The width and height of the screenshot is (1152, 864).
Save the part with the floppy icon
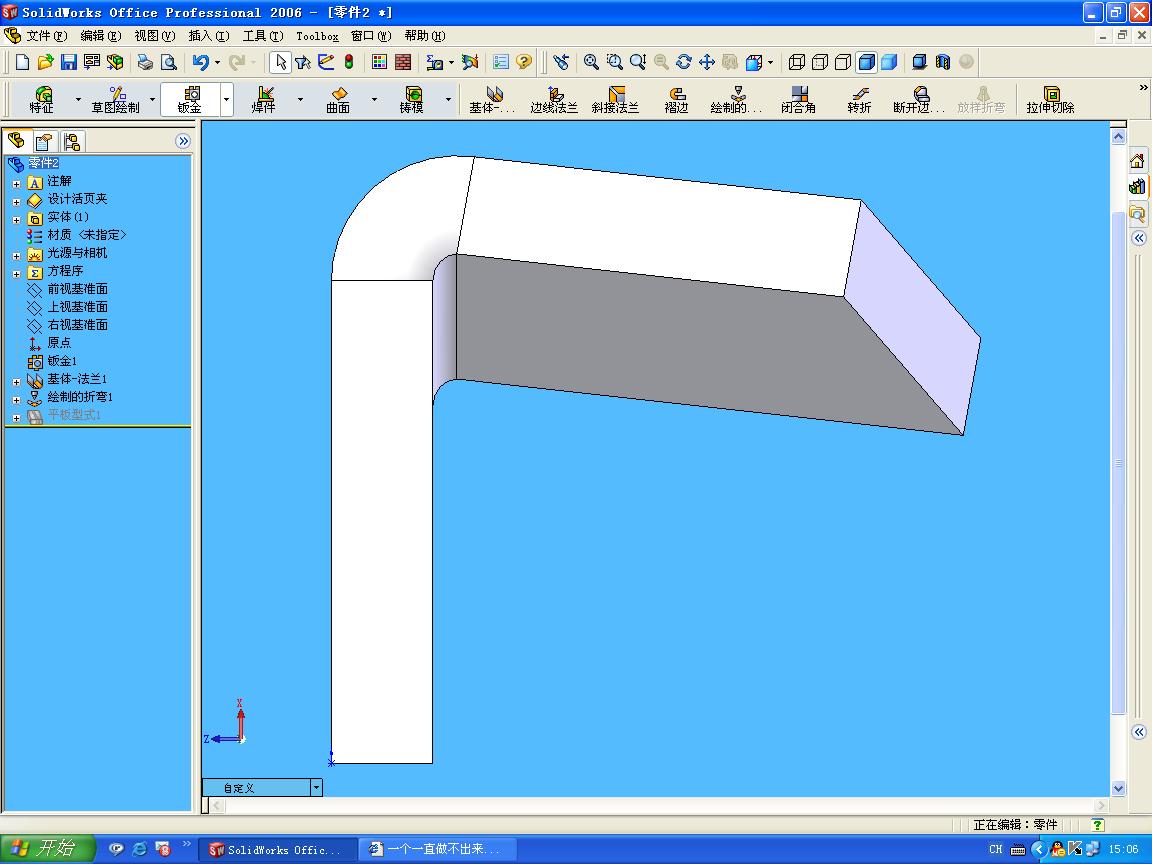coord(68,62)
